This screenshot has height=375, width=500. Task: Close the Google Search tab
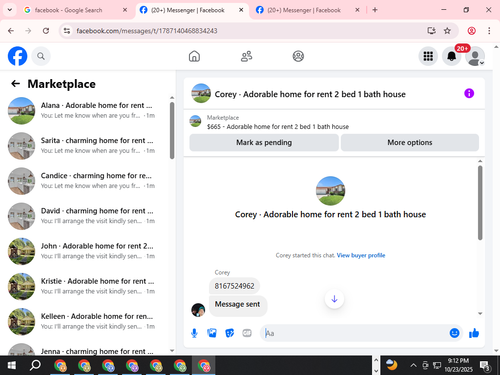coord(125,10)
